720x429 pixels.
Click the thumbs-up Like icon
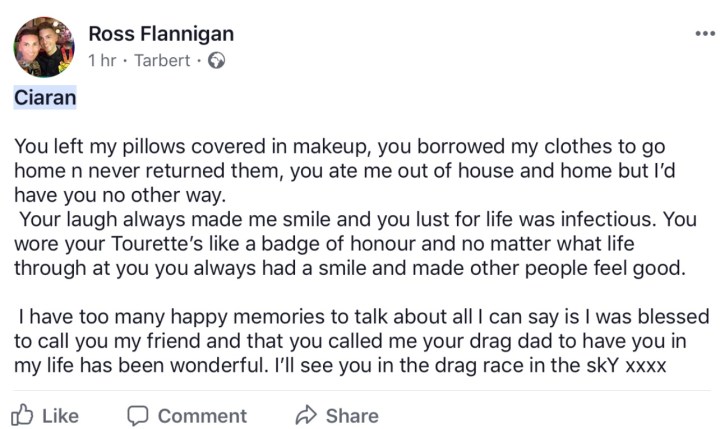click(x=23, y=415)
